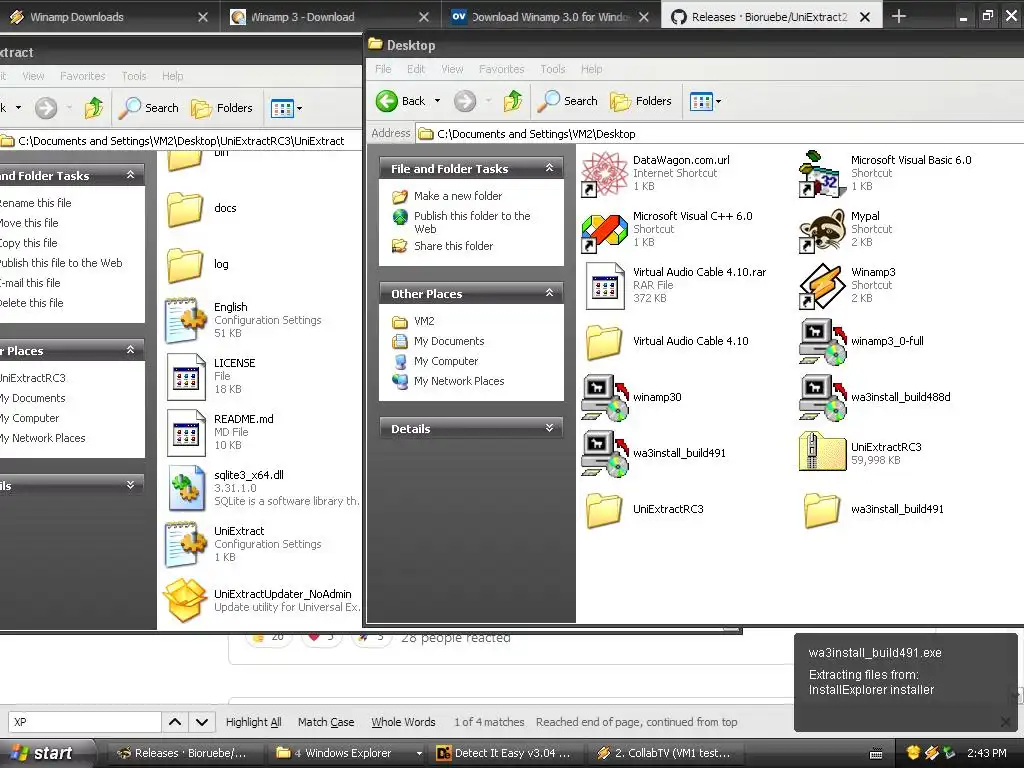The image size is (1024, 768).
Task: Open Tools menu in Desktop window
Action: (552, 69)
